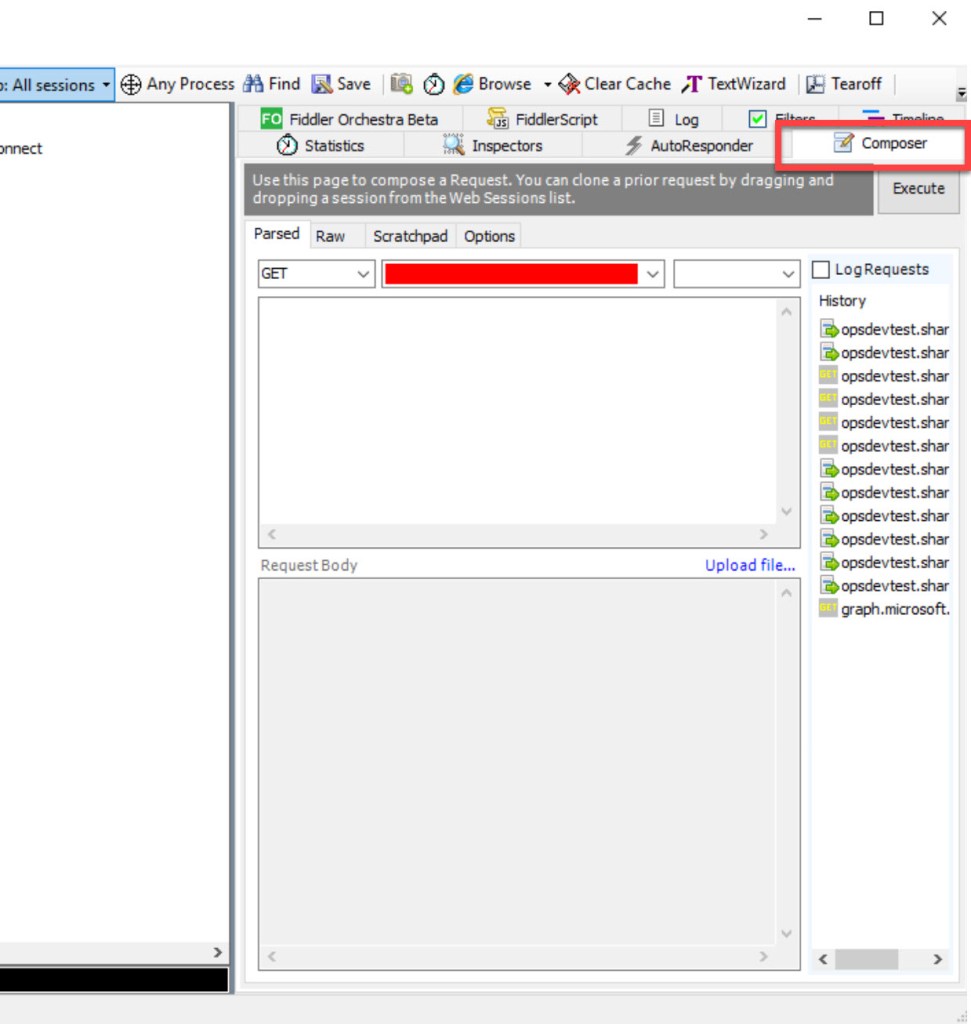Viewport: 971px width, 1024px height.
Task: Click the History list horizontal scrollbar
Action: 866,959
